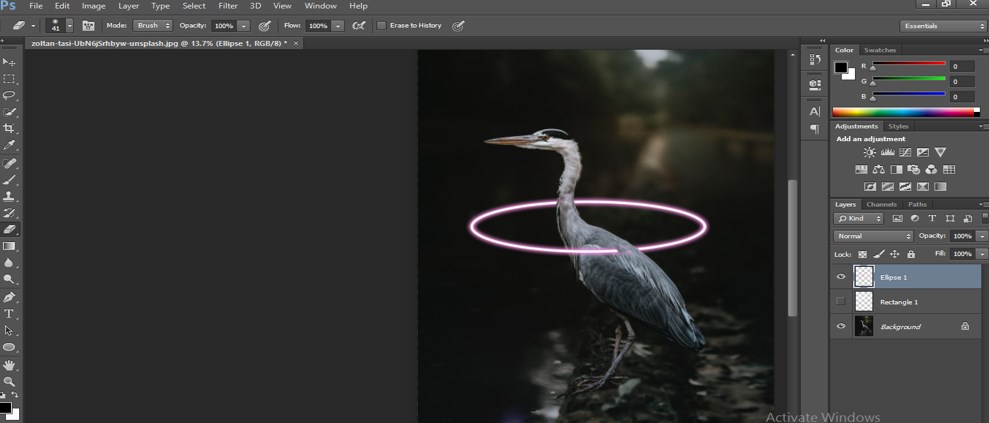
Task: Open the layer Fill dropdown arrow
Action: point(981,253)
